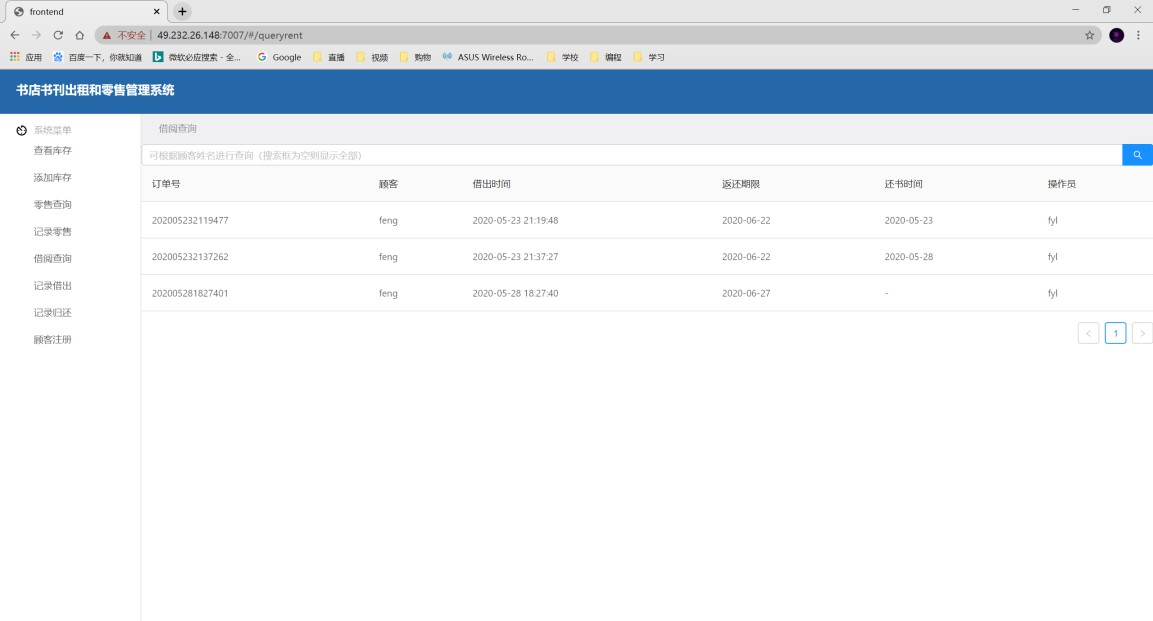Image resolution: width=1153 pixels, height=621 pixels.
Task: Select 零售查询 in the sidebar
Action: [52, 205]
